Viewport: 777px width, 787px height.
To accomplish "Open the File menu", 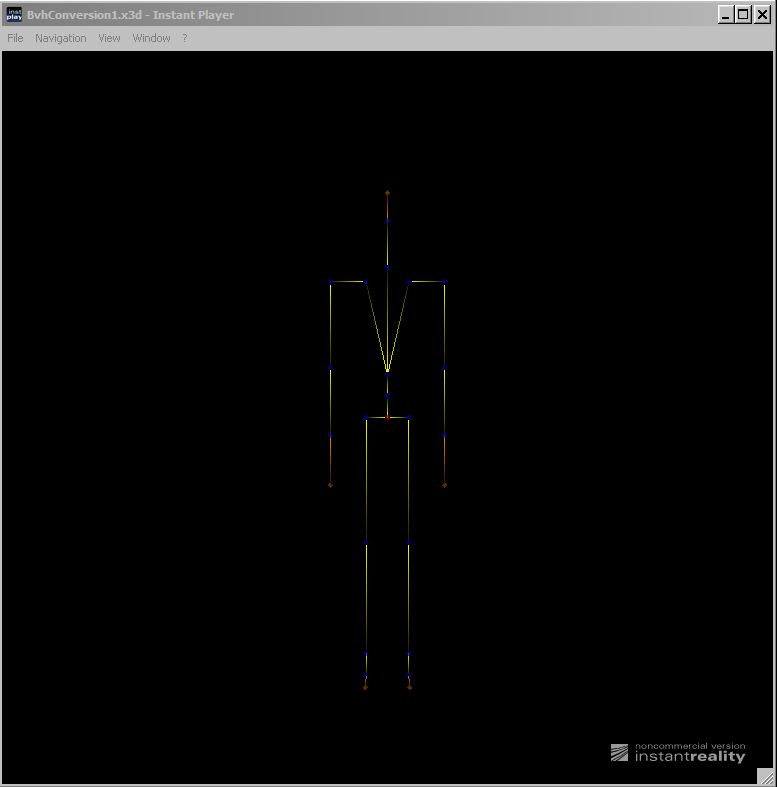I will (15, 38).
